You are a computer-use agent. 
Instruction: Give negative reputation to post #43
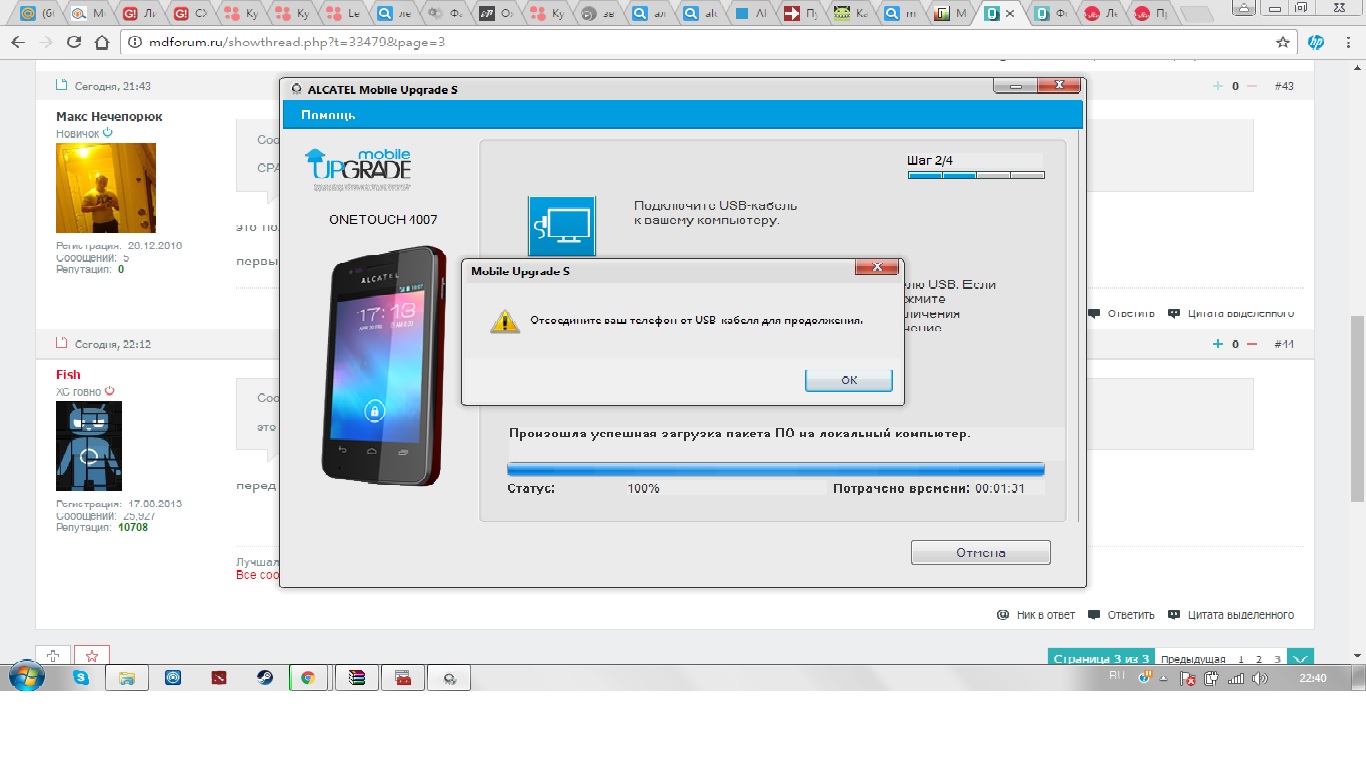point(1253,86)
